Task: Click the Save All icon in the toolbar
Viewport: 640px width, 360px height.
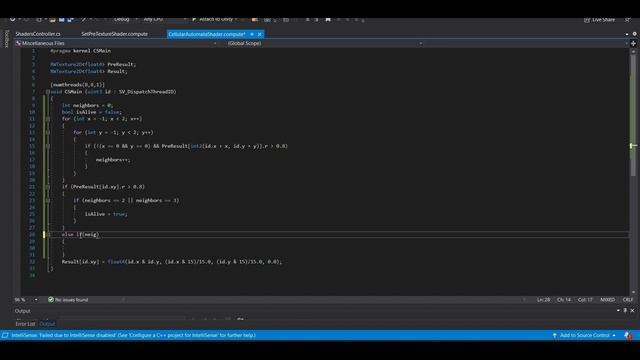Action: (71, 19)
